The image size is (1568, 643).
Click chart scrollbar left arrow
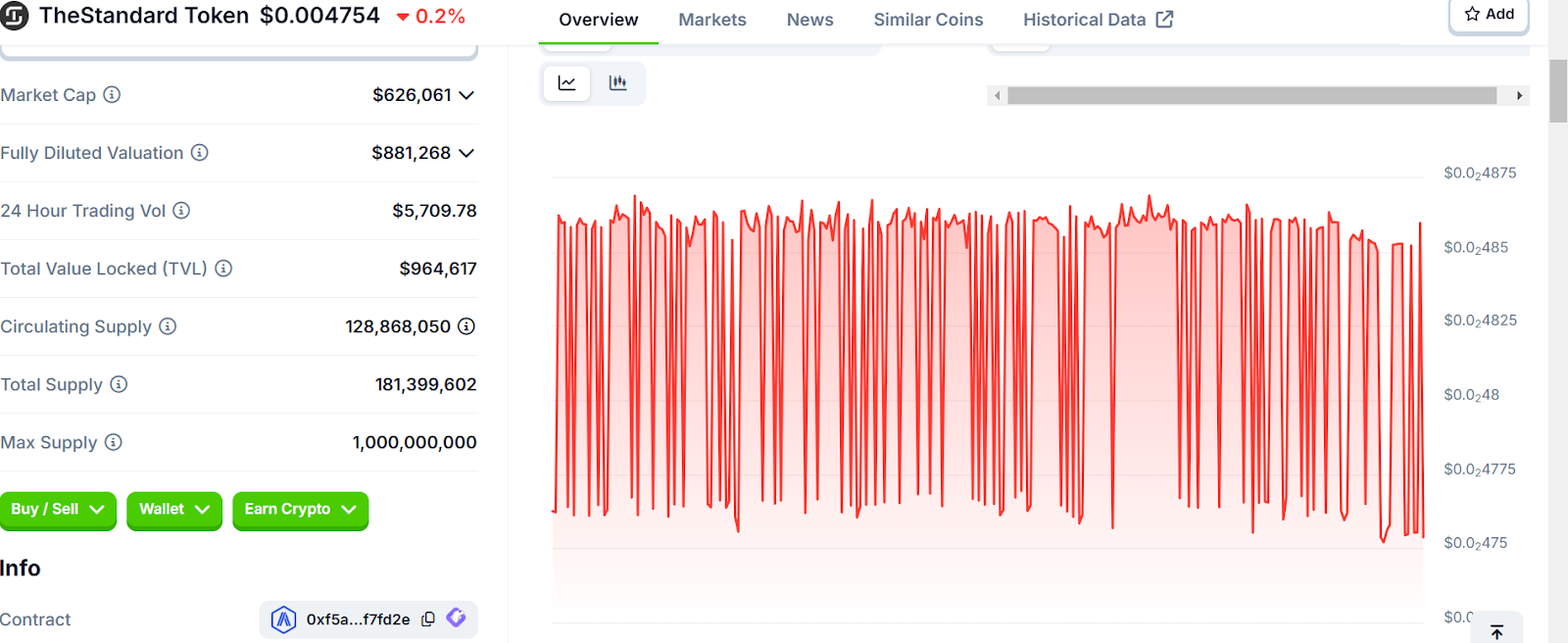pos(998,95)
